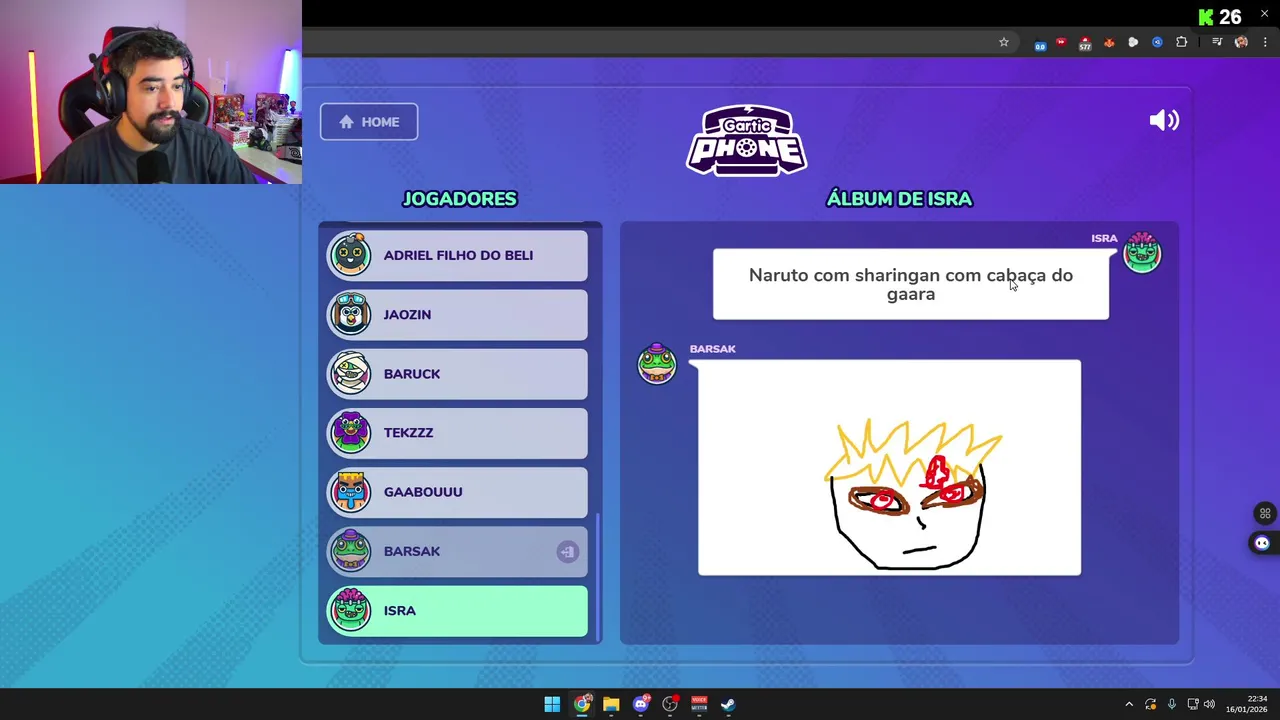Click the sync icon in the system tray
The height and width of the screenshot is (720, 1280).
[x=1150, y=705]
